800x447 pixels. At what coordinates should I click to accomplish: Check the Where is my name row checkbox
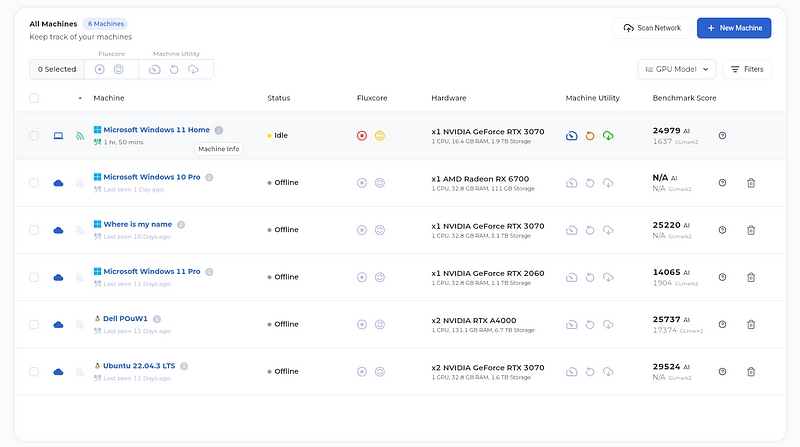[x=34, y=230]
